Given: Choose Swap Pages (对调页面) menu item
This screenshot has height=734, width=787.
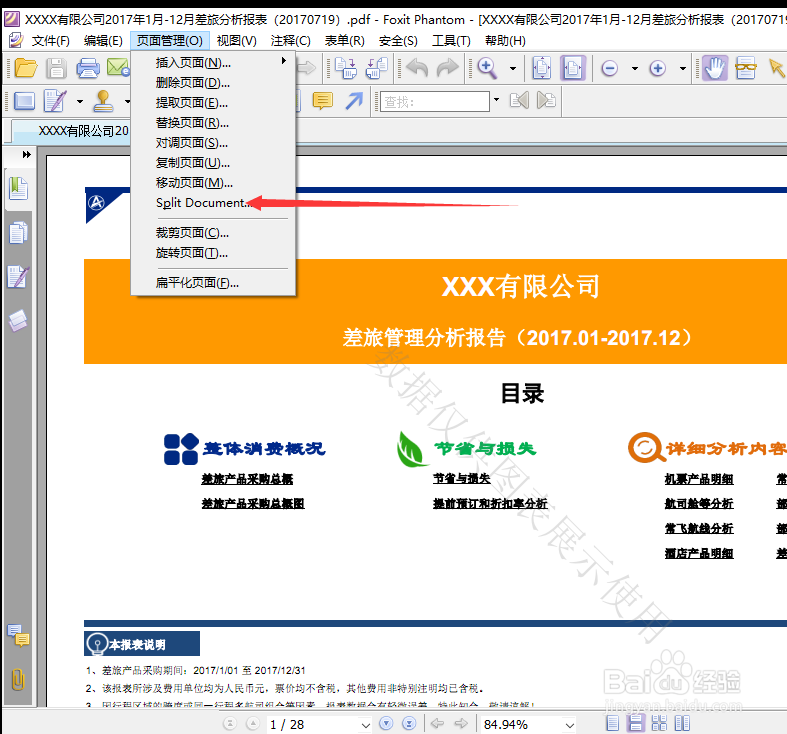Looking at the screenshot, I should click(213, 143).
